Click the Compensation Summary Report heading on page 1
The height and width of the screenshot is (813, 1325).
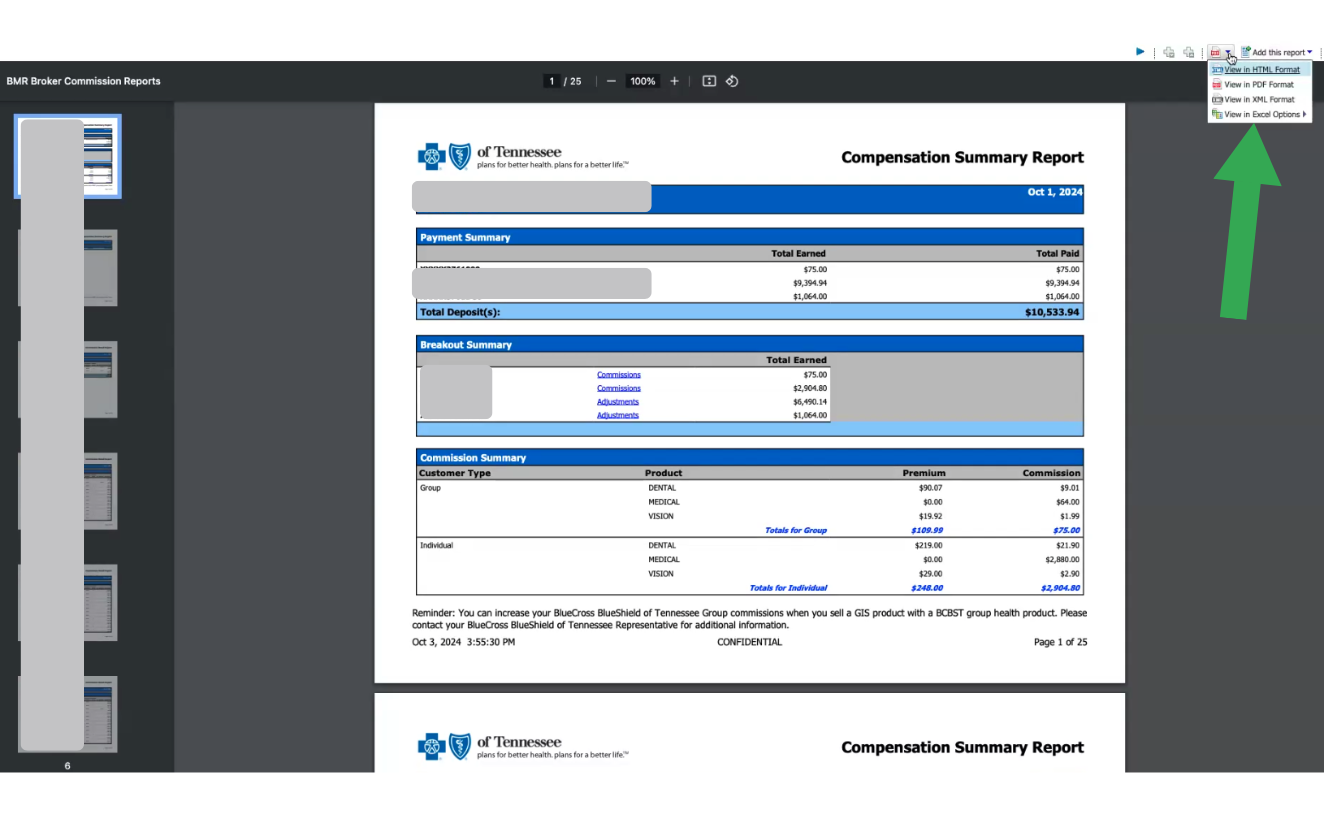(x=962, y=157)
